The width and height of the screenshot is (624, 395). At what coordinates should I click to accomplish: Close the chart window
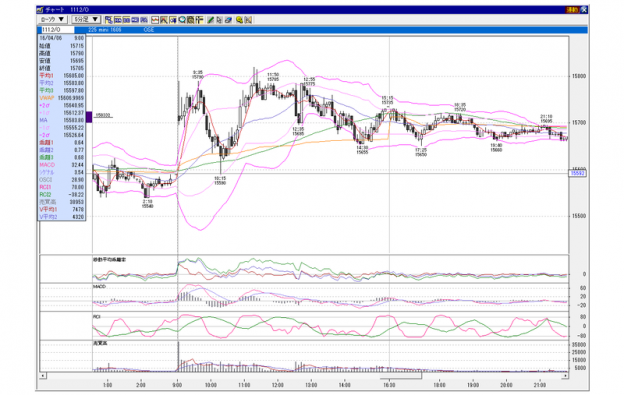point(583,10)
